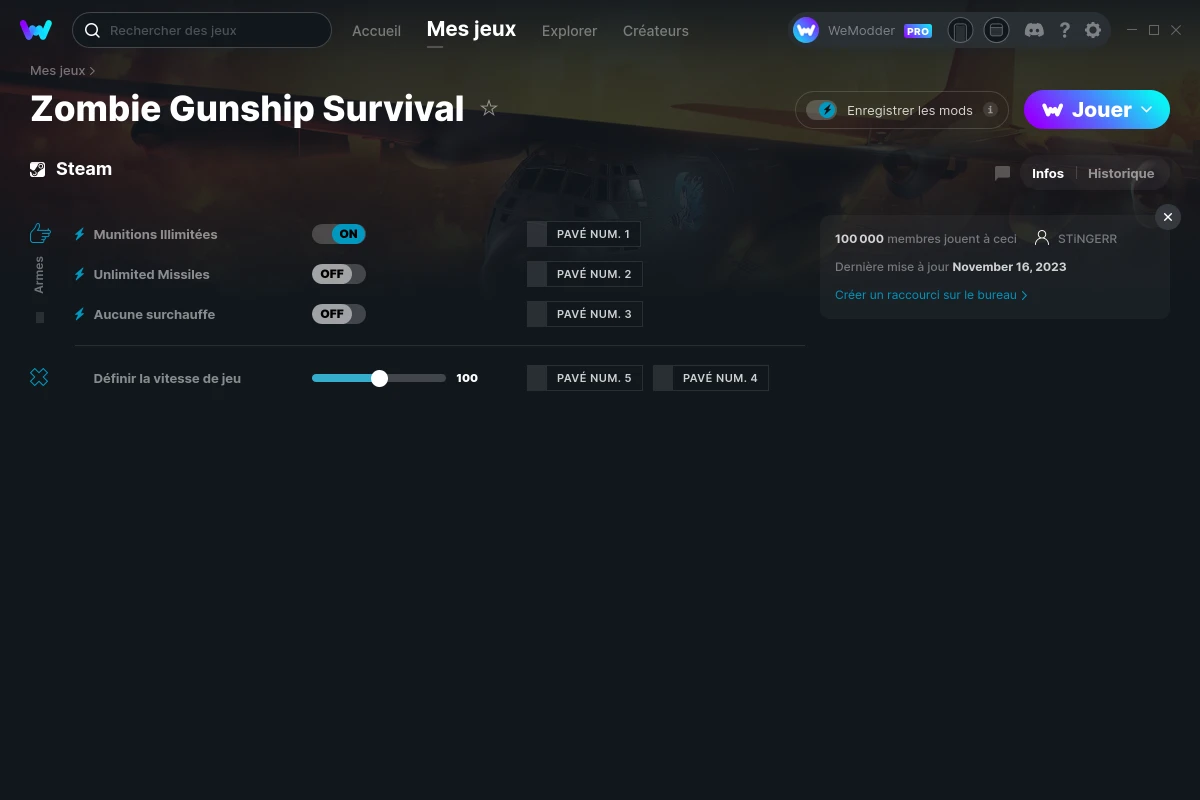Image resolution: width=1200 pixels, height=800 pixels.
Task: Expand the Jouer dropdown arrow
Action: pos(1147,109)
